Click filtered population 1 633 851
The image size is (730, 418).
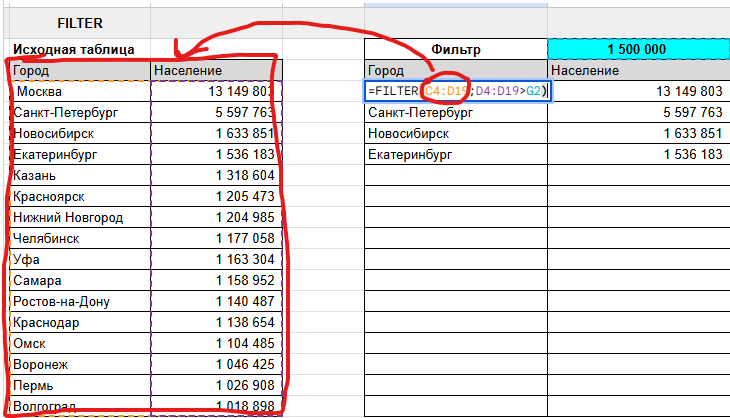[638, 134]
